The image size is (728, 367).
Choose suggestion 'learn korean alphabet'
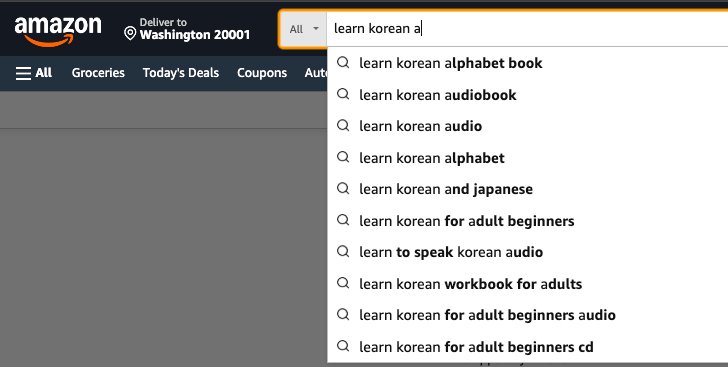(x=527, y=157)
